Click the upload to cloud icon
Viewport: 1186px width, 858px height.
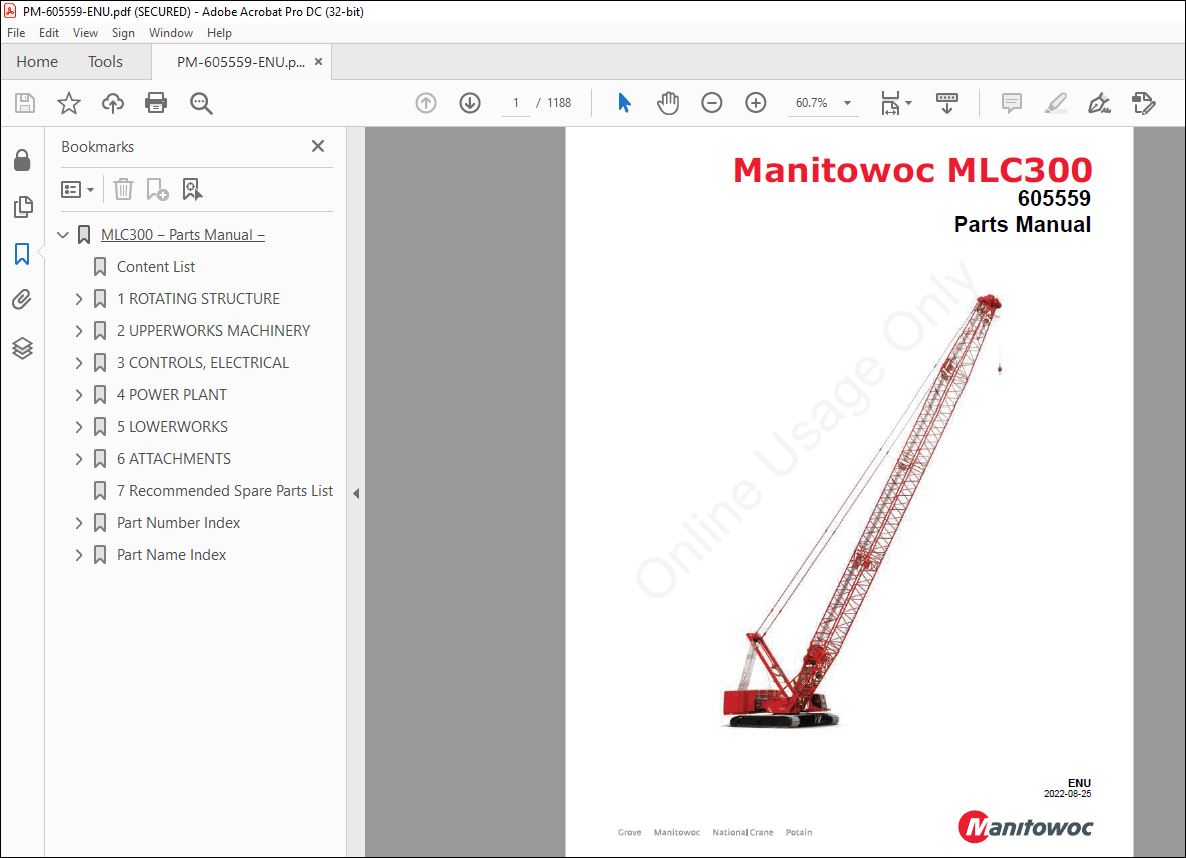(113, 103)
